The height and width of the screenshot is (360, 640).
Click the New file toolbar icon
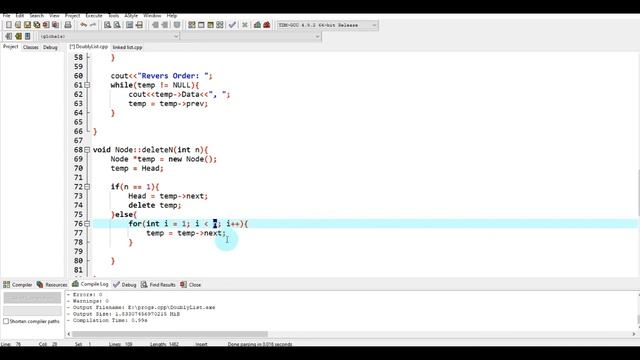pyautogui.click(x=9, y=25)
